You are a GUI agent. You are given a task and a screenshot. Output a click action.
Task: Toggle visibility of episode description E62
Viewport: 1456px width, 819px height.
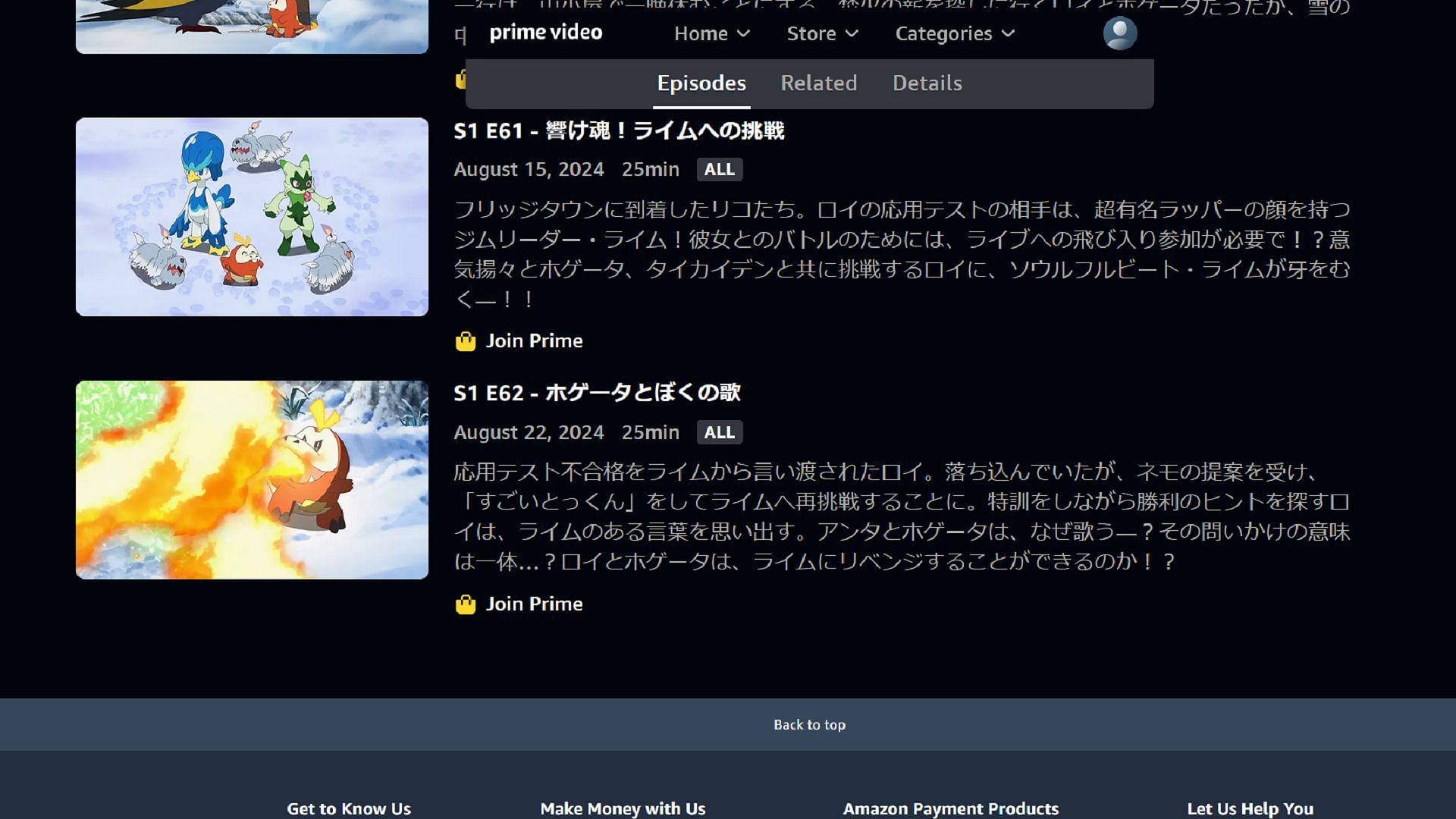point(598,392)
